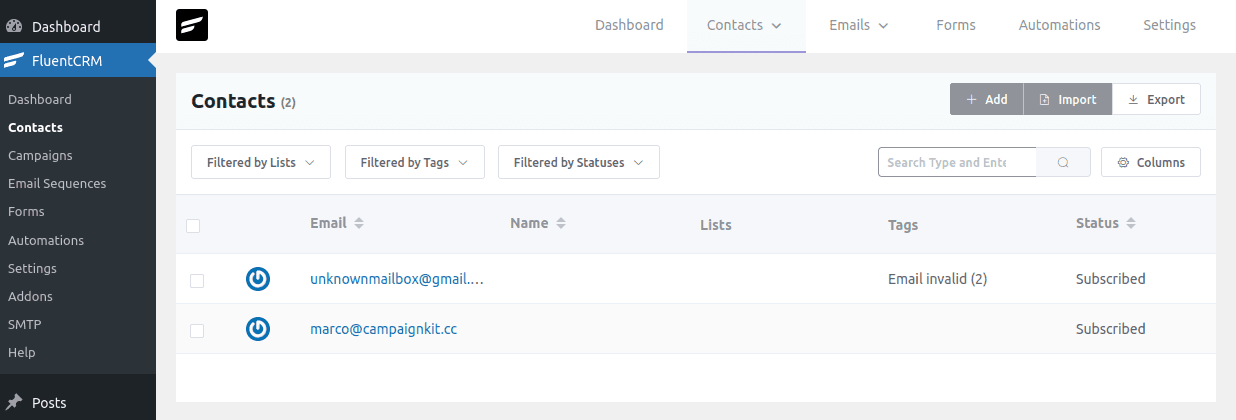Viewport: 1236px width, 420px height.
Task: Click the avatar for marco@campaignkit.cc contact
Action: [258, 329]
